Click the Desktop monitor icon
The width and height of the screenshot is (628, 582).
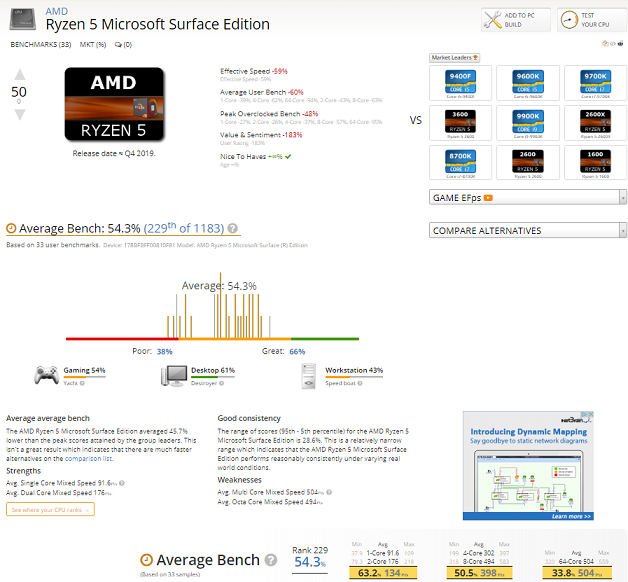click(174, 376)
